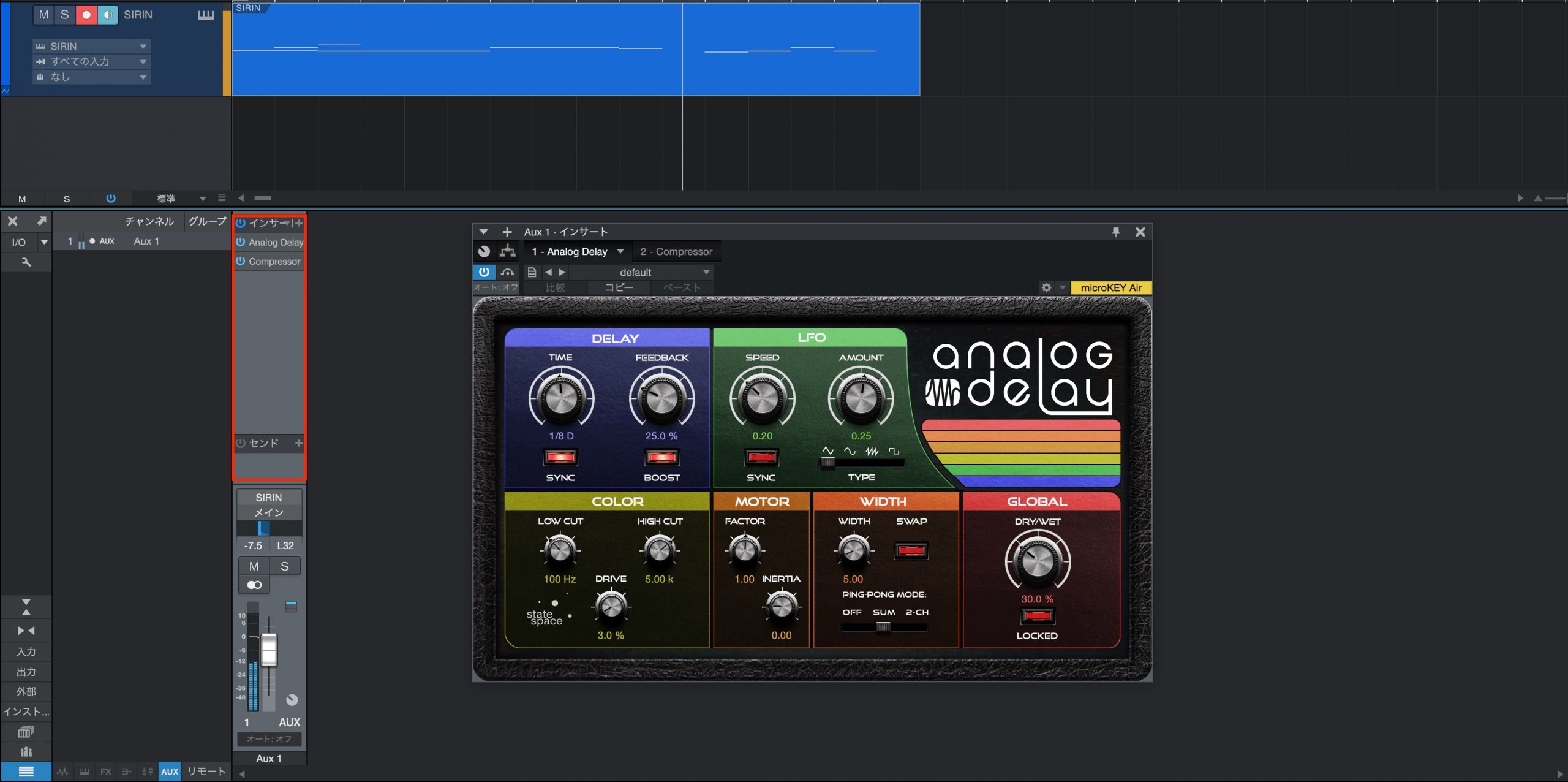
Task: Open the SIRIN instrument dropdown
Action: click(x=92, y=46)
